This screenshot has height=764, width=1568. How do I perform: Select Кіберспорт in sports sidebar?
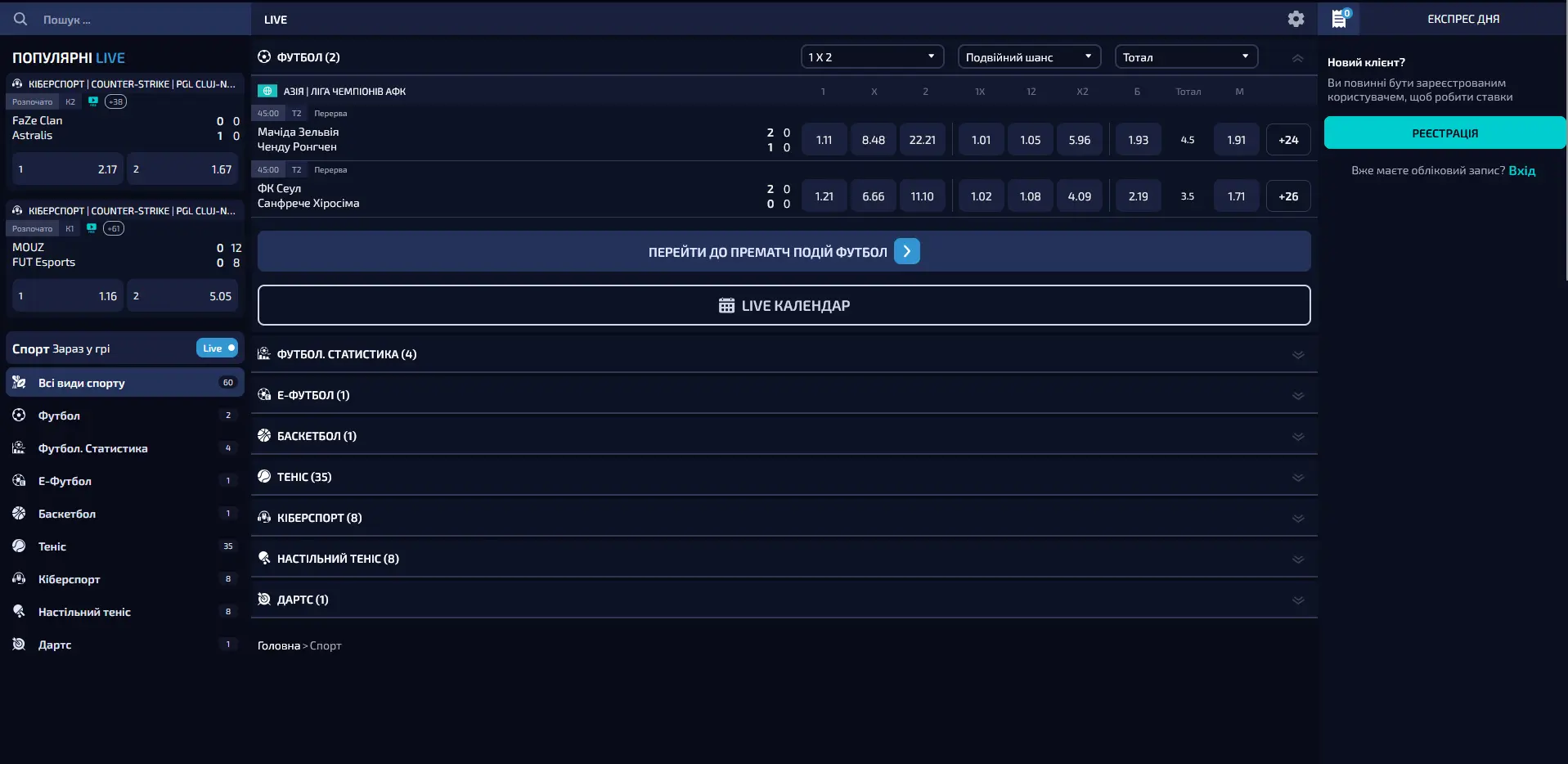point(70,579)
